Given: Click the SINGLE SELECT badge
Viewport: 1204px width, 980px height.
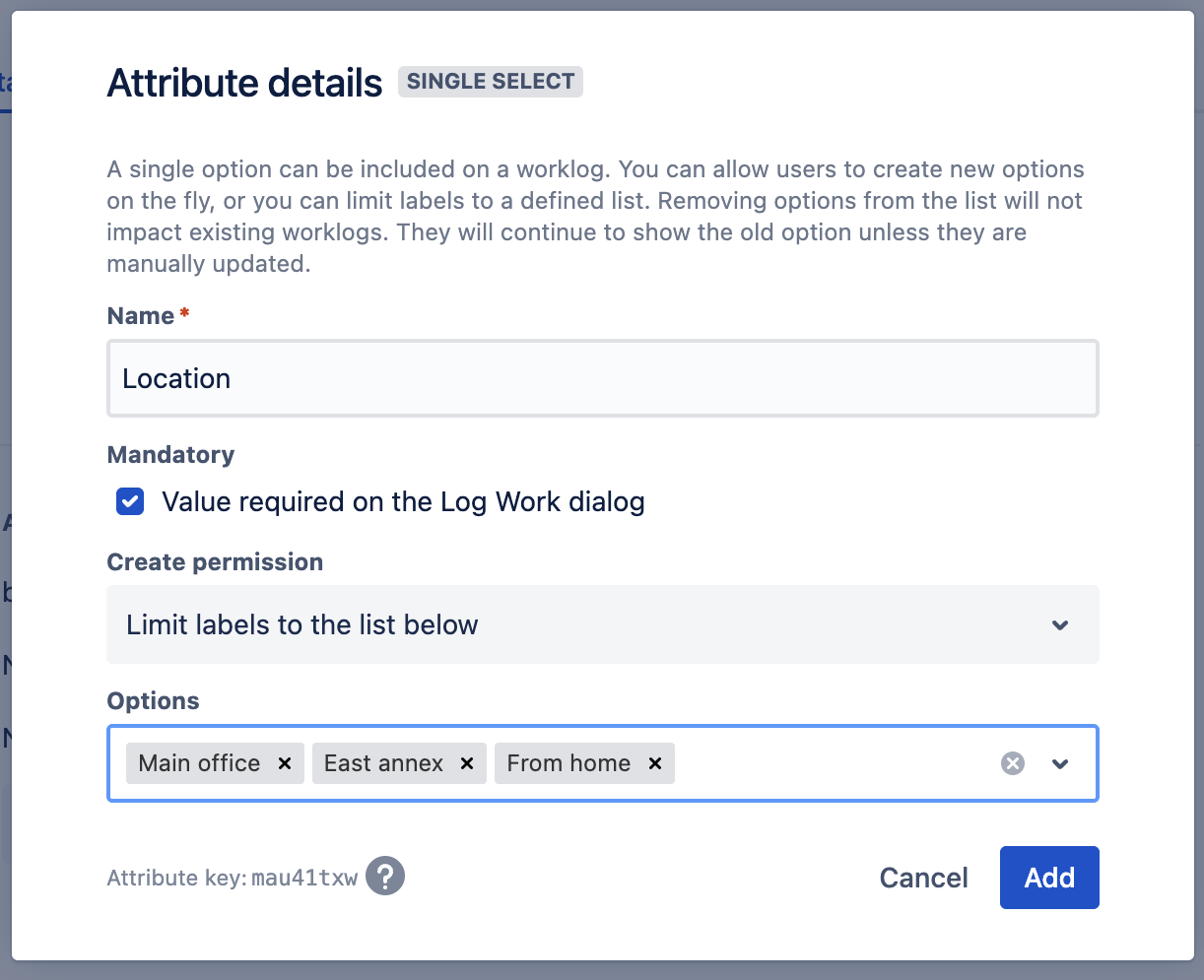Looking at the screenshot, I should pyautogui.click(x=491, y=82).
